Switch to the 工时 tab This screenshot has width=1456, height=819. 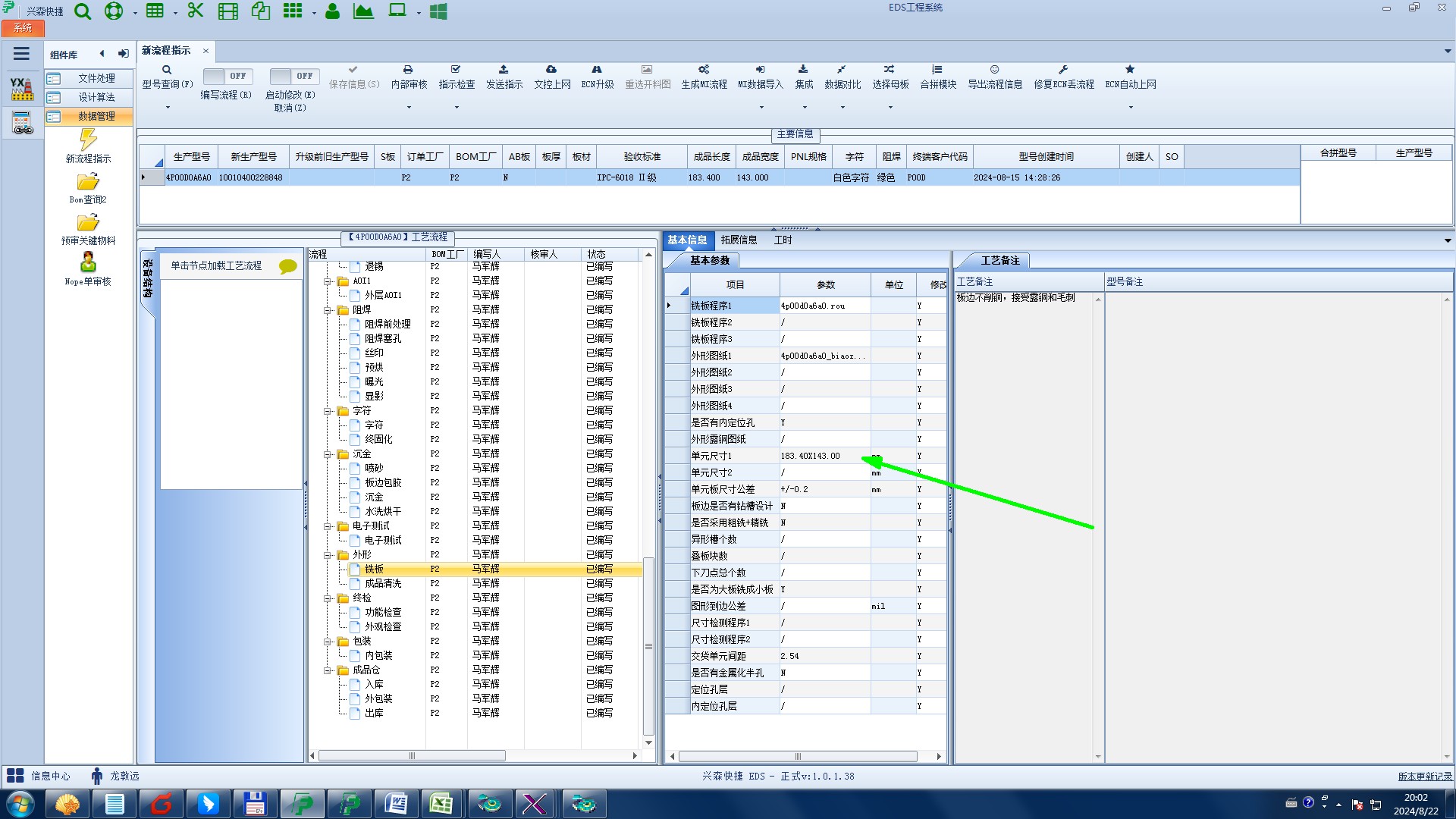coord(783,240)
